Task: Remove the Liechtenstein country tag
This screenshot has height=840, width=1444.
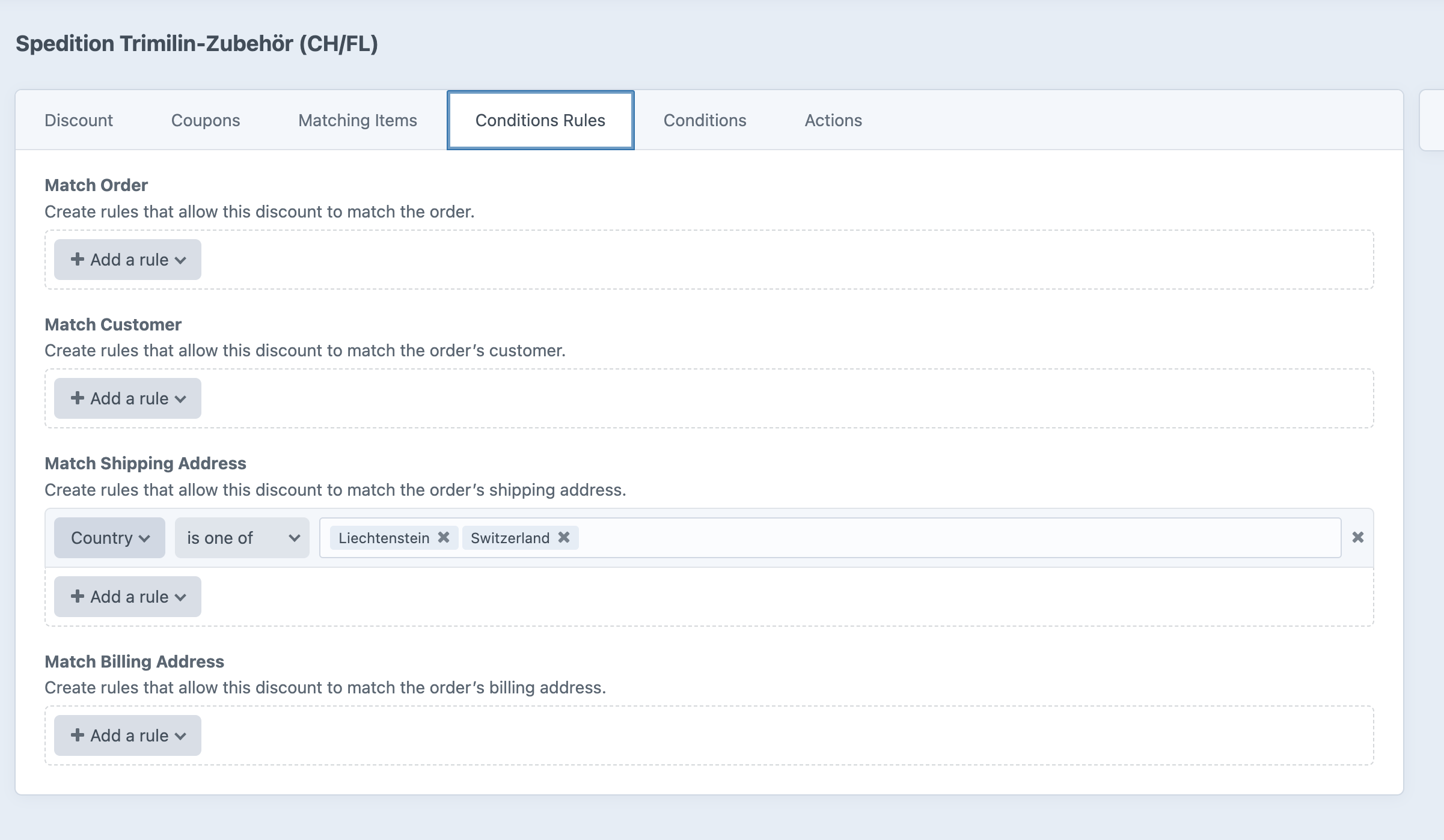Action: pyautogui.click(x=444, y=538)
